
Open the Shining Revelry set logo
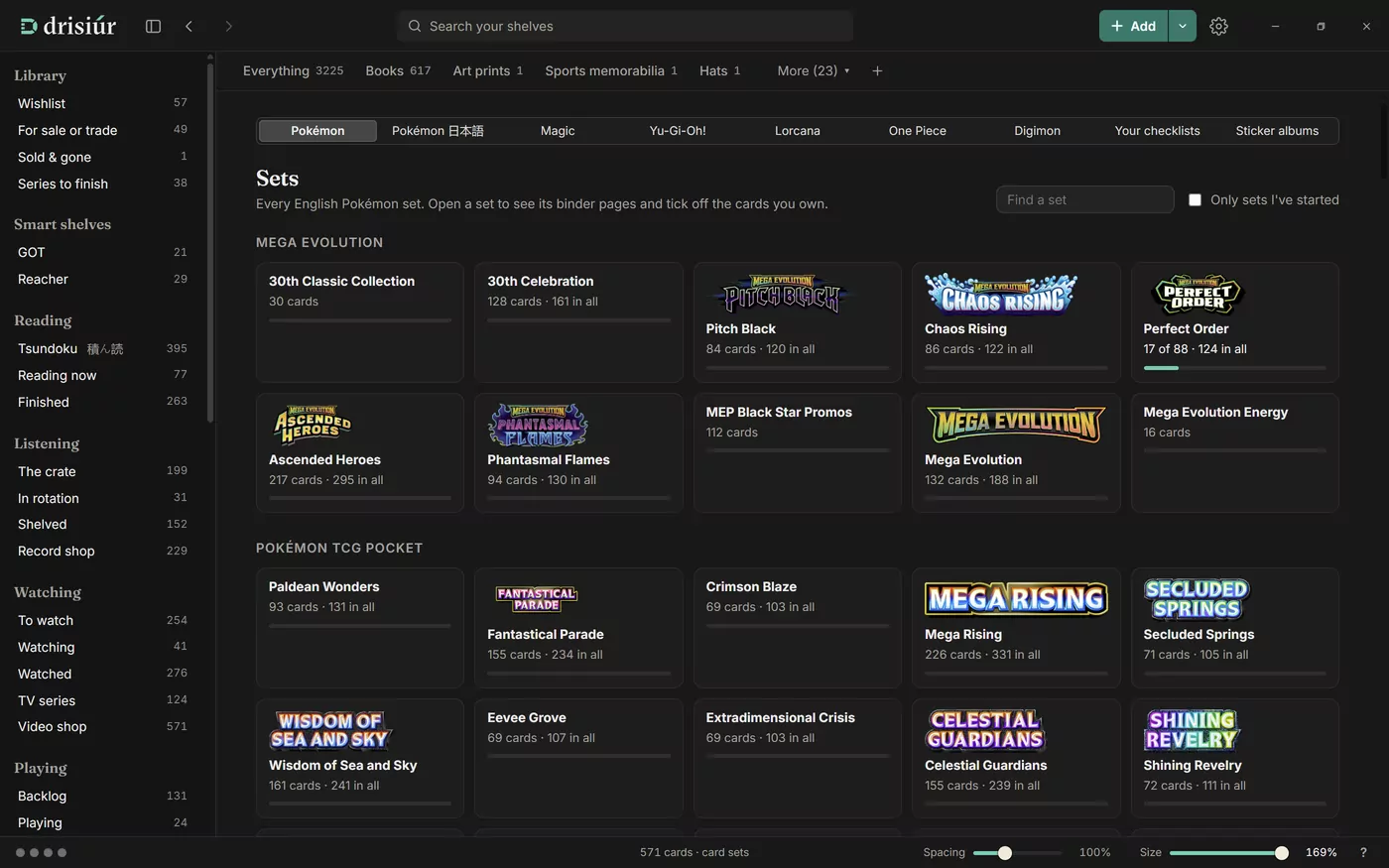coord(1192,730)
